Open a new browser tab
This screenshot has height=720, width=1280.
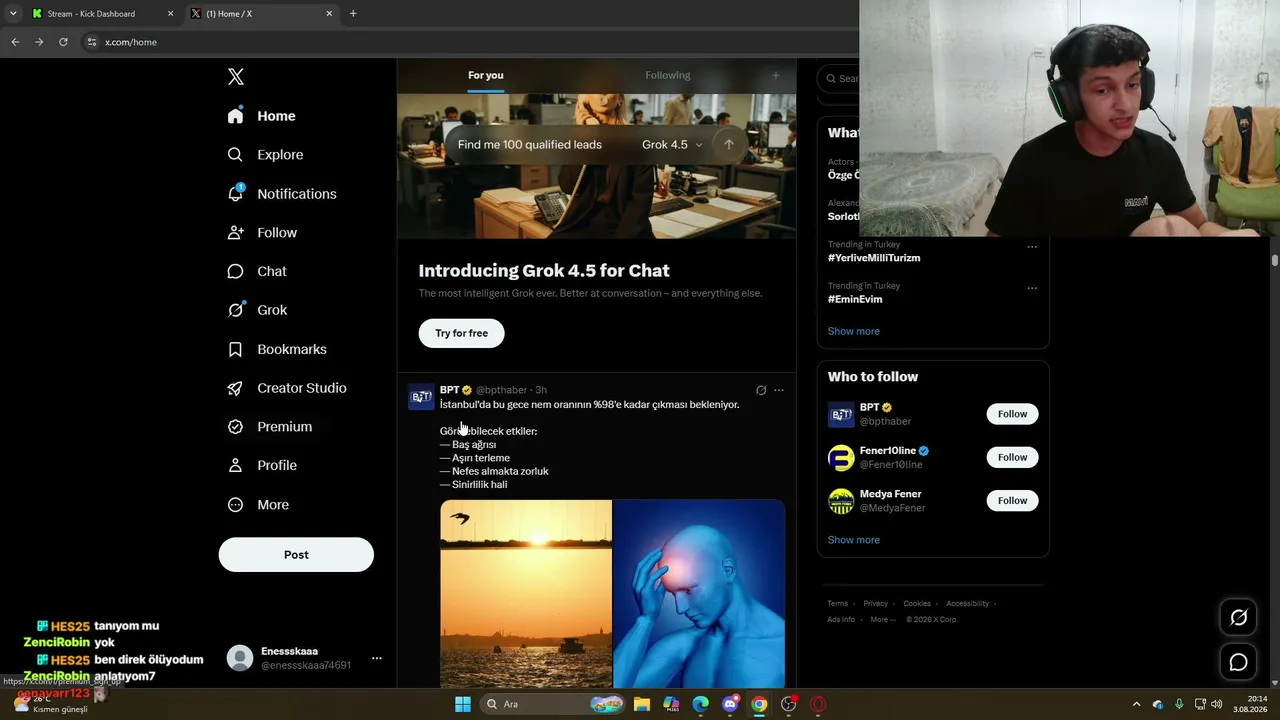pos(353,14)
